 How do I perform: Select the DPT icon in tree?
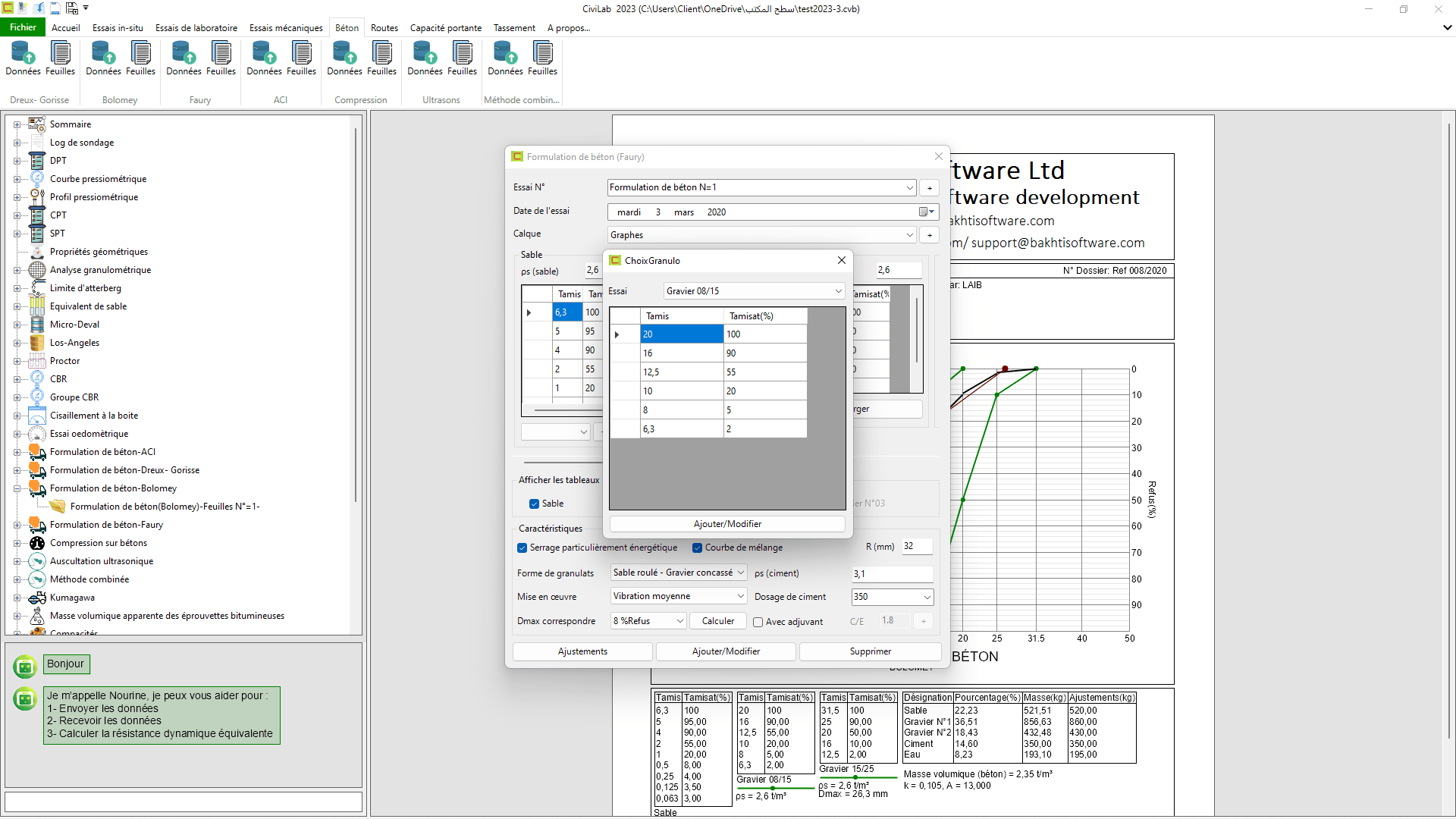coord(37,161)
